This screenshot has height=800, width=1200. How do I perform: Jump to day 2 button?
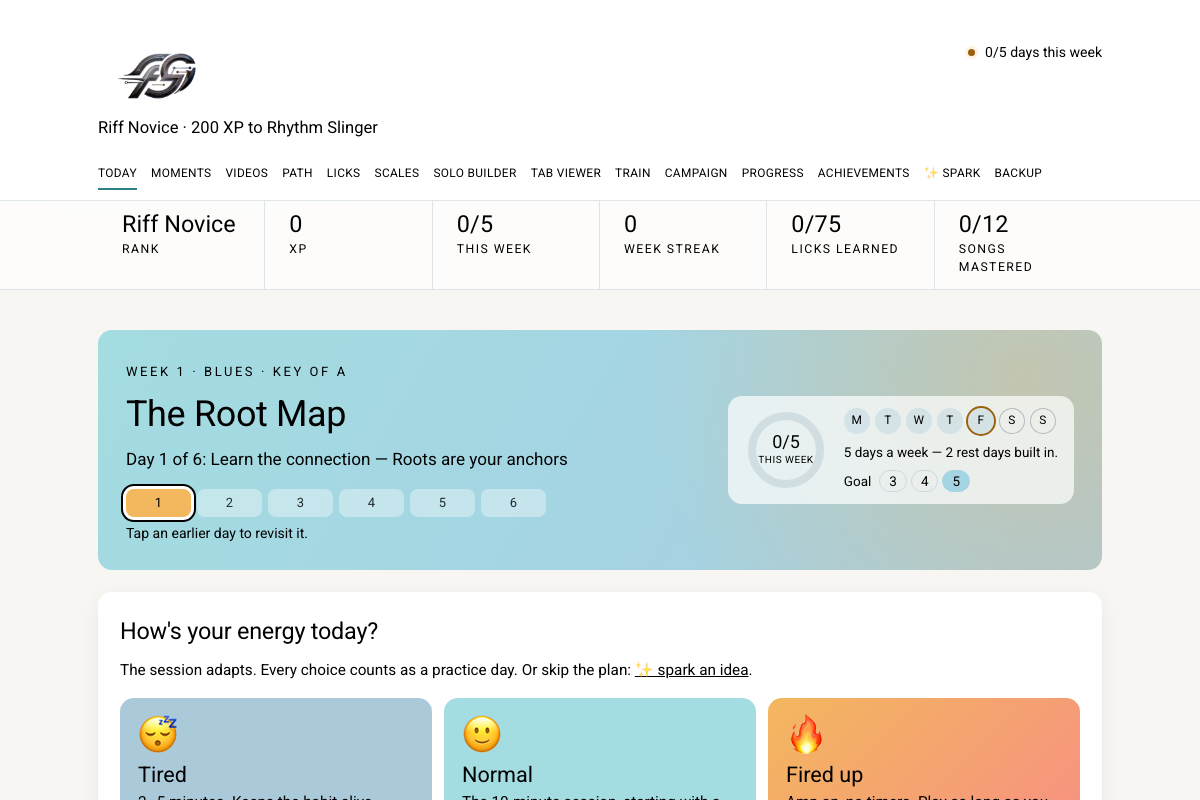pyautogui.click(x=229, y=503)
